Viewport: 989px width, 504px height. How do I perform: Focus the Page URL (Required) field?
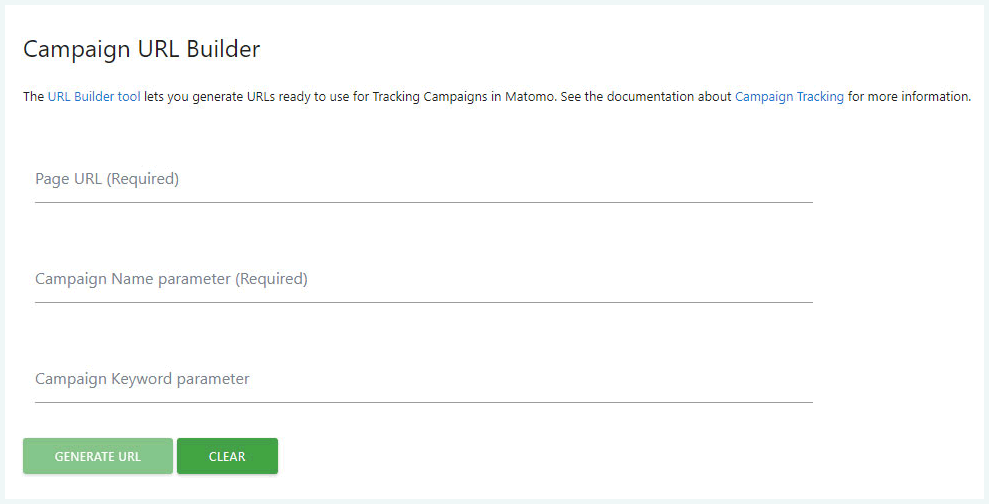pyautogui.click(x=423, y=180)
